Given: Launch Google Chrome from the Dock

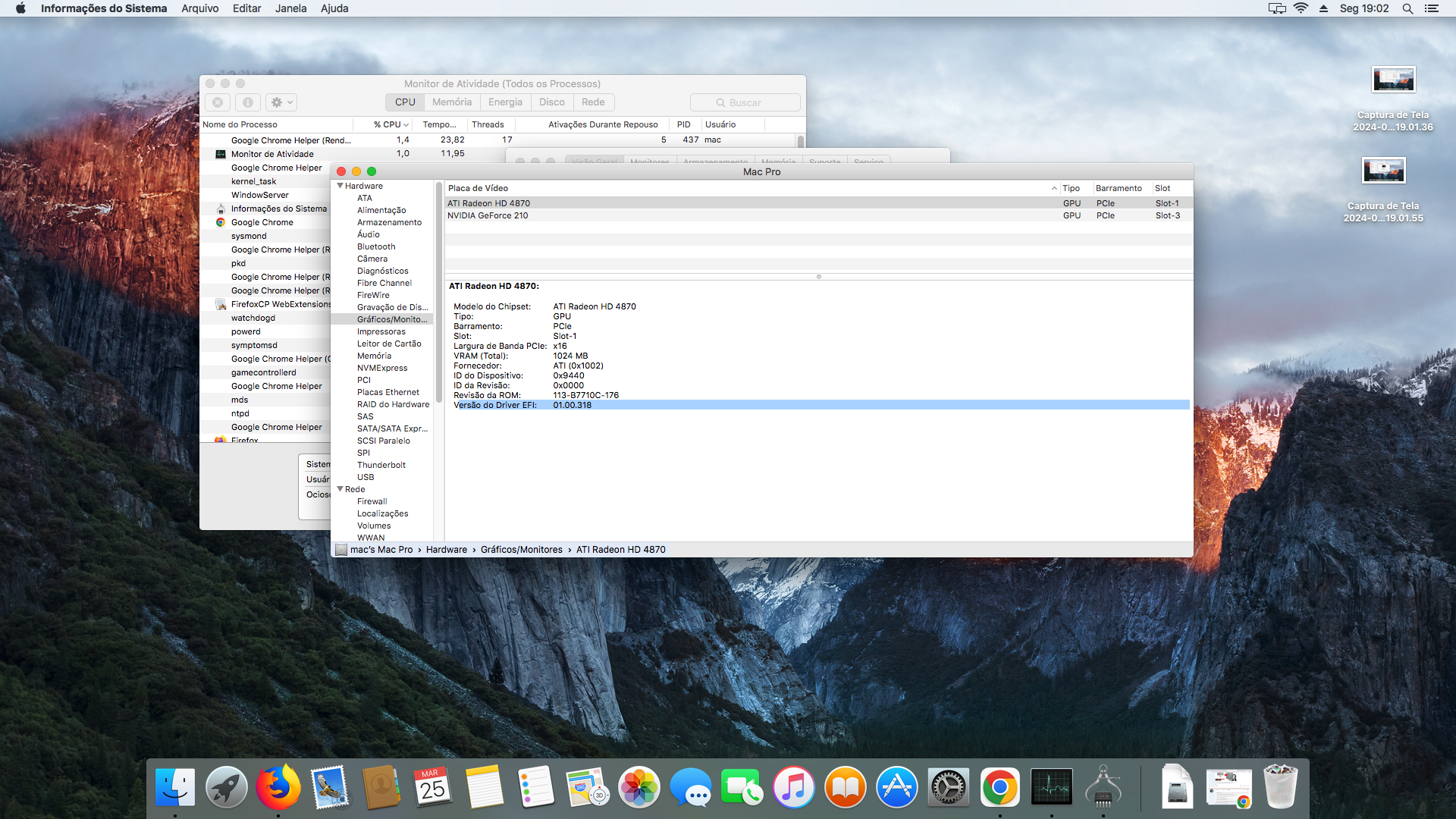Looking at the screenshot, I should click(999, 788).
